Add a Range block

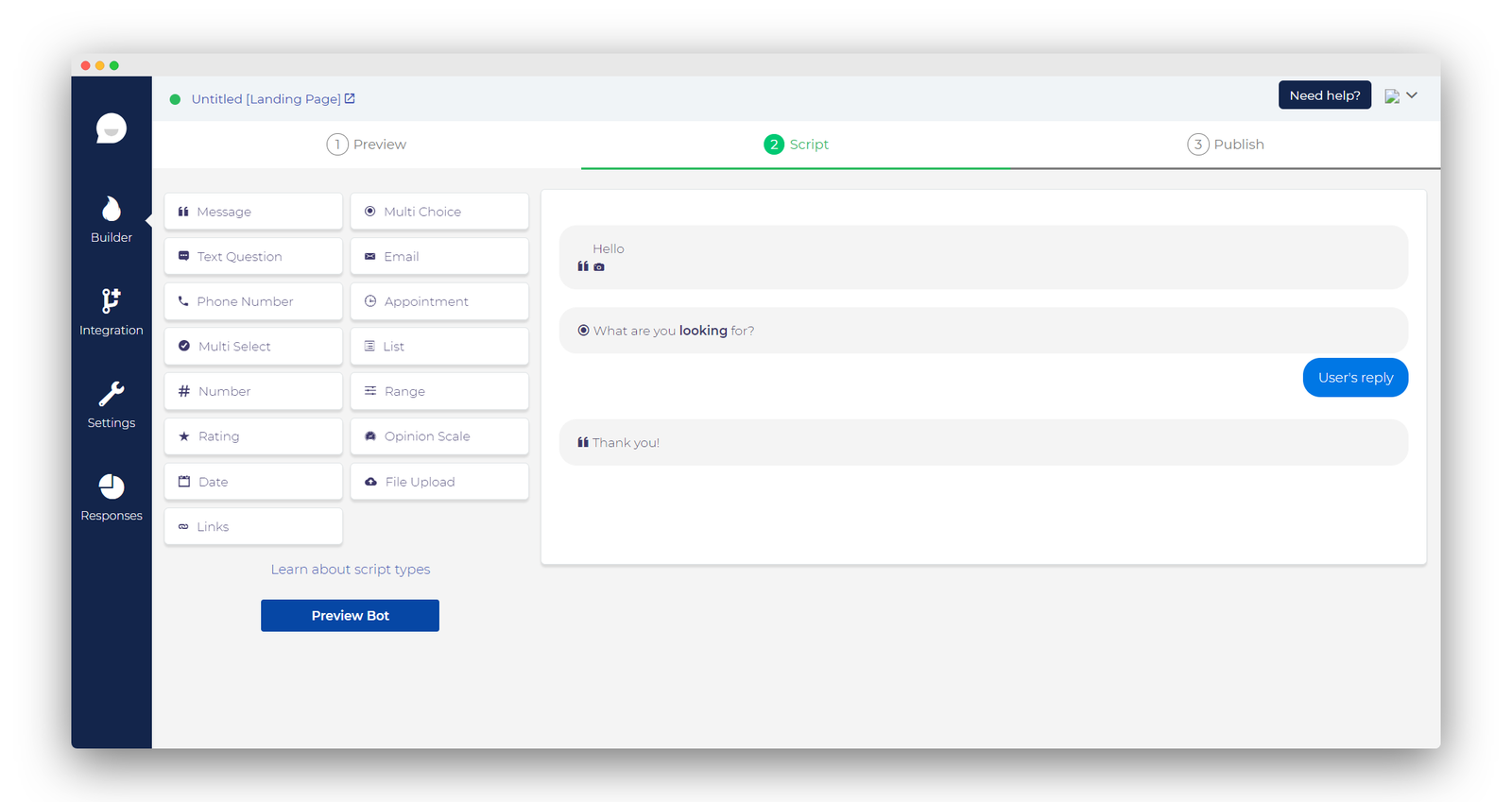[x=439, y=391]
